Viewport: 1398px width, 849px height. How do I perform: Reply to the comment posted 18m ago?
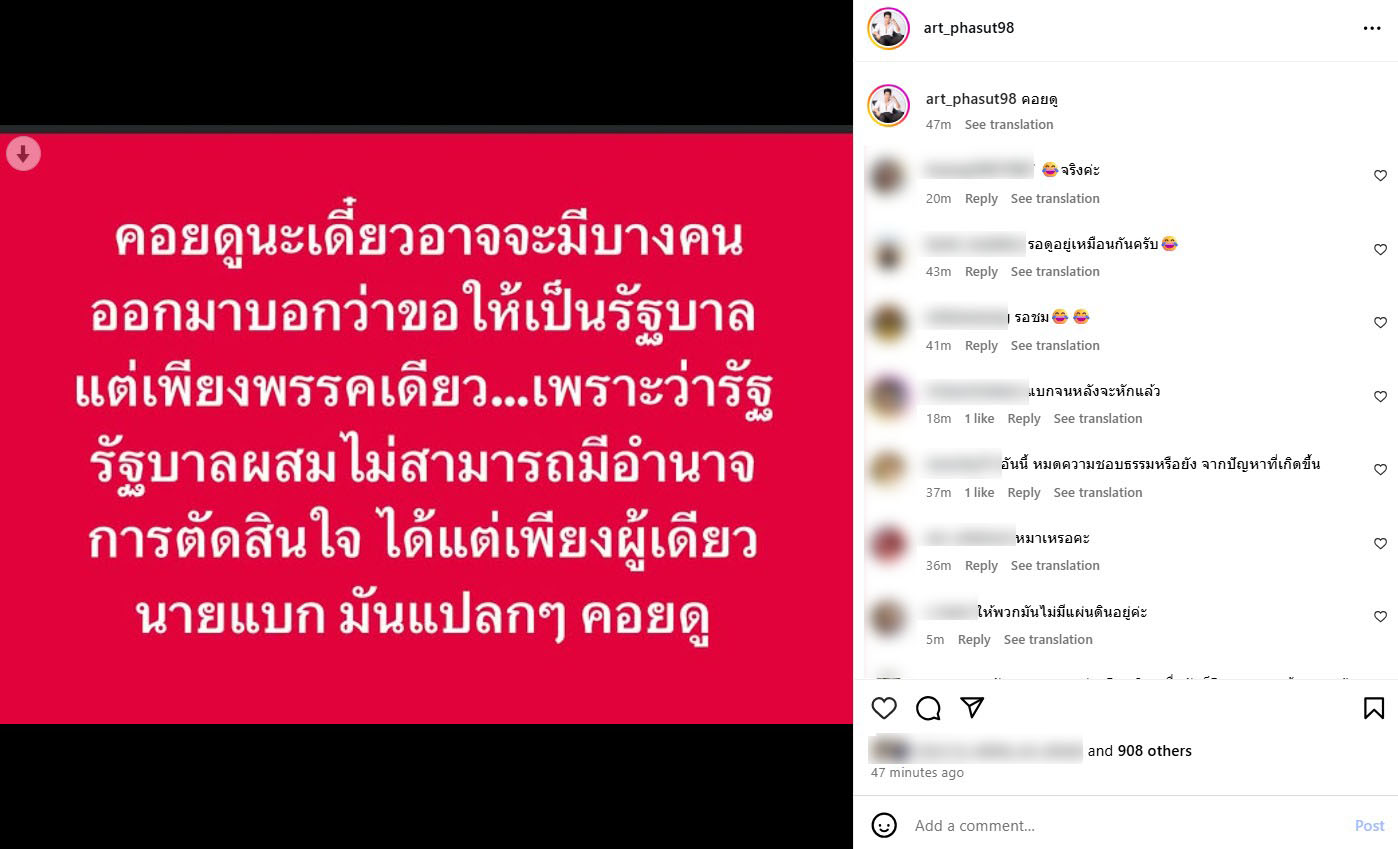pos(1024,419)
